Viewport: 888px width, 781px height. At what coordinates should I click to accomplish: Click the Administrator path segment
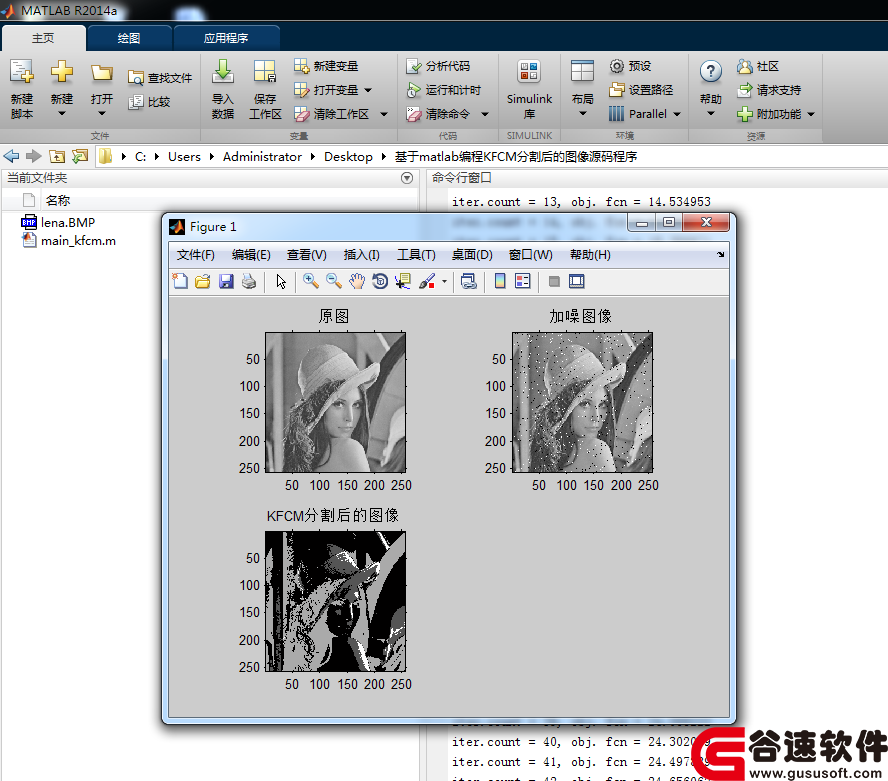262,157
